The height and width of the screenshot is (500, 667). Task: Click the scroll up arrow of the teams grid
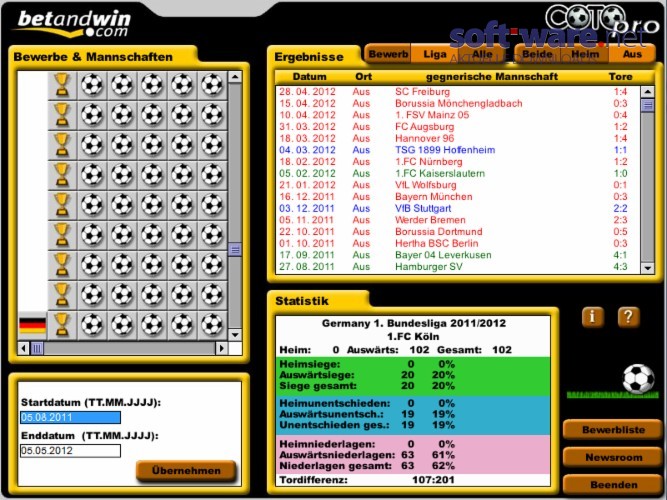(235, 77)
